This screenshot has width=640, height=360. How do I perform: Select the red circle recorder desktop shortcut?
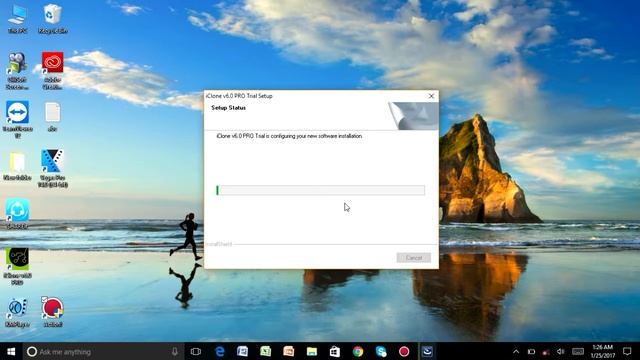pyautogui.click(x=53, y=312)
